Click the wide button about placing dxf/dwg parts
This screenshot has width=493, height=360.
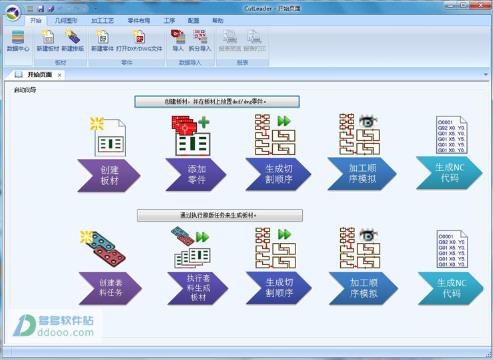click(217, 102)
